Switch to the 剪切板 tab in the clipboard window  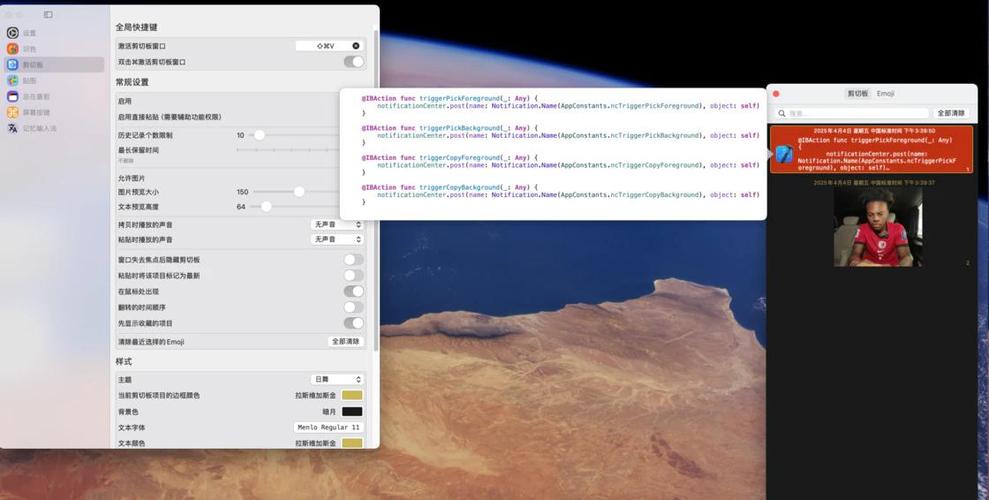coord(858,93)
